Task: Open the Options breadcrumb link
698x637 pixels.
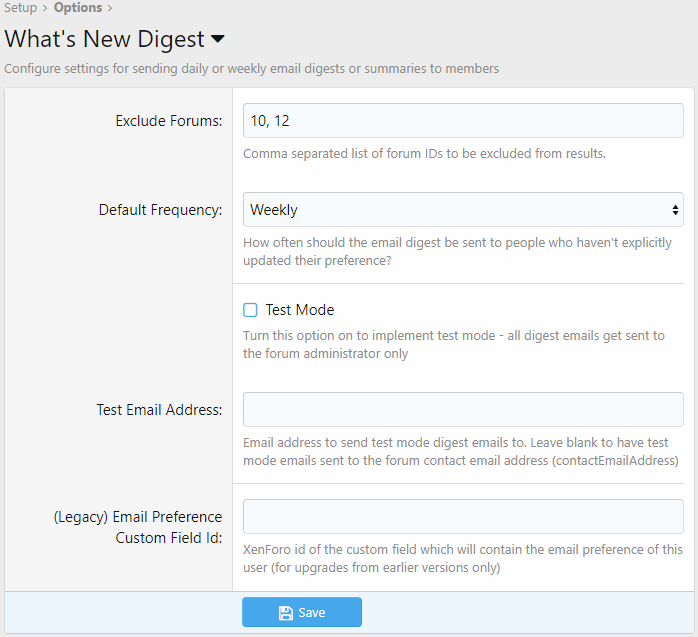Action: click(x=78, y=8)
